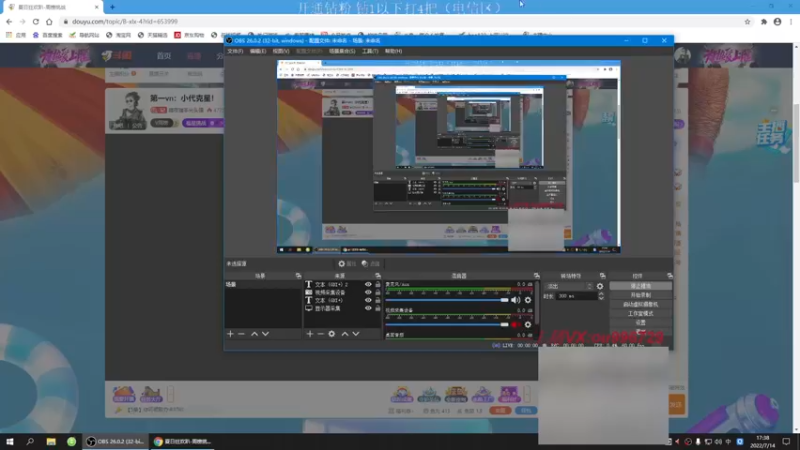This screenshot has height=450, width=800.
Task: Remove selected scene with minus icon
Action: pos(241,334)
